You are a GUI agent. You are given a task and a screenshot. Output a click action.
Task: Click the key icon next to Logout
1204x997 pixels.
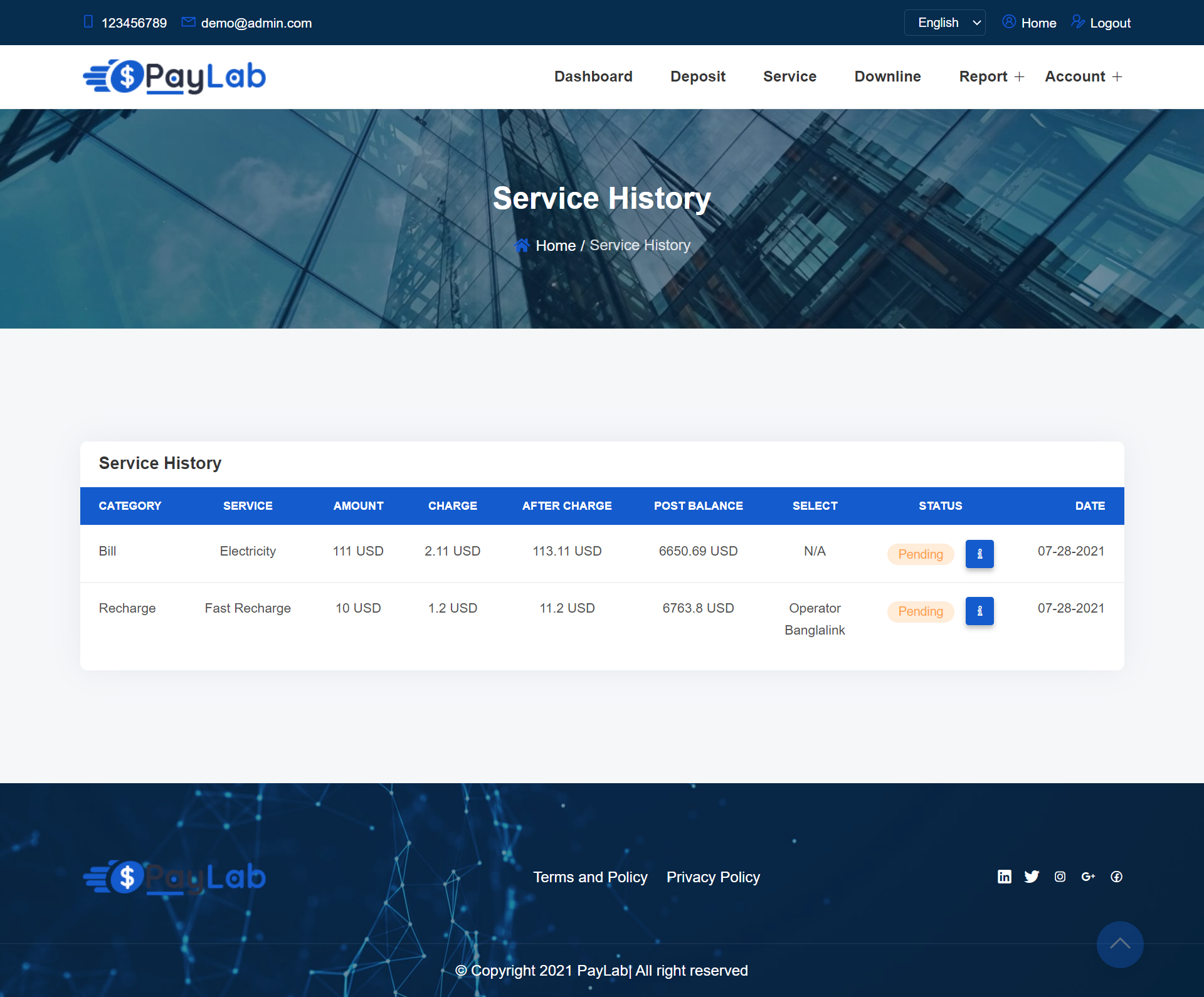[1078, 21]
